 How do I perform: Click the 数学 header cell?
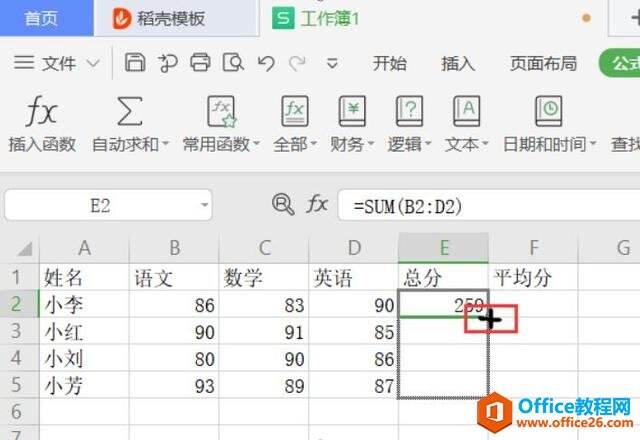point(264,277)
